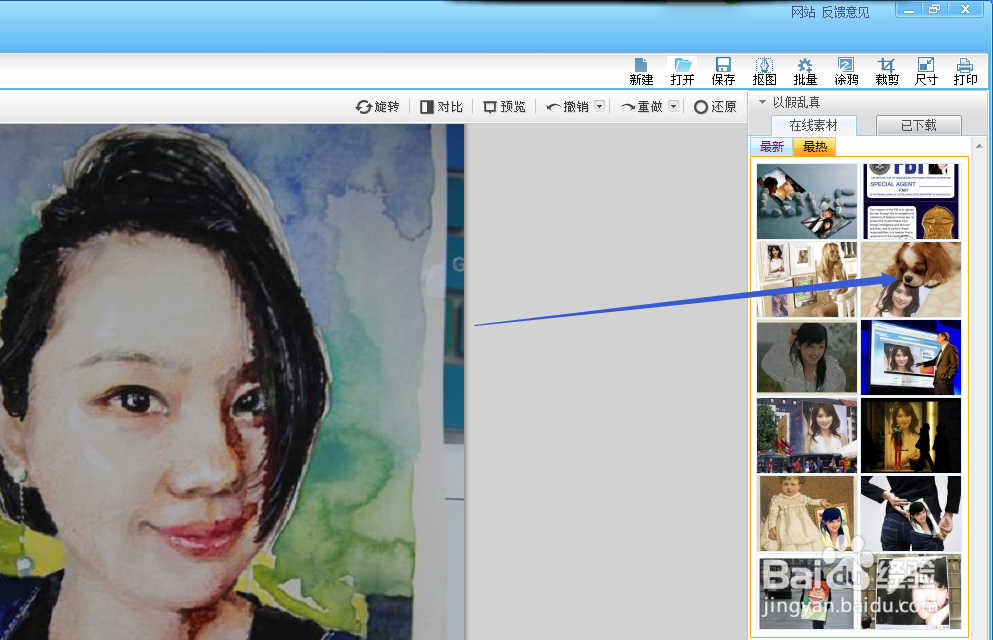Redo action with 重做
This screenshot has width=993, height=640.
click(642, 107)
